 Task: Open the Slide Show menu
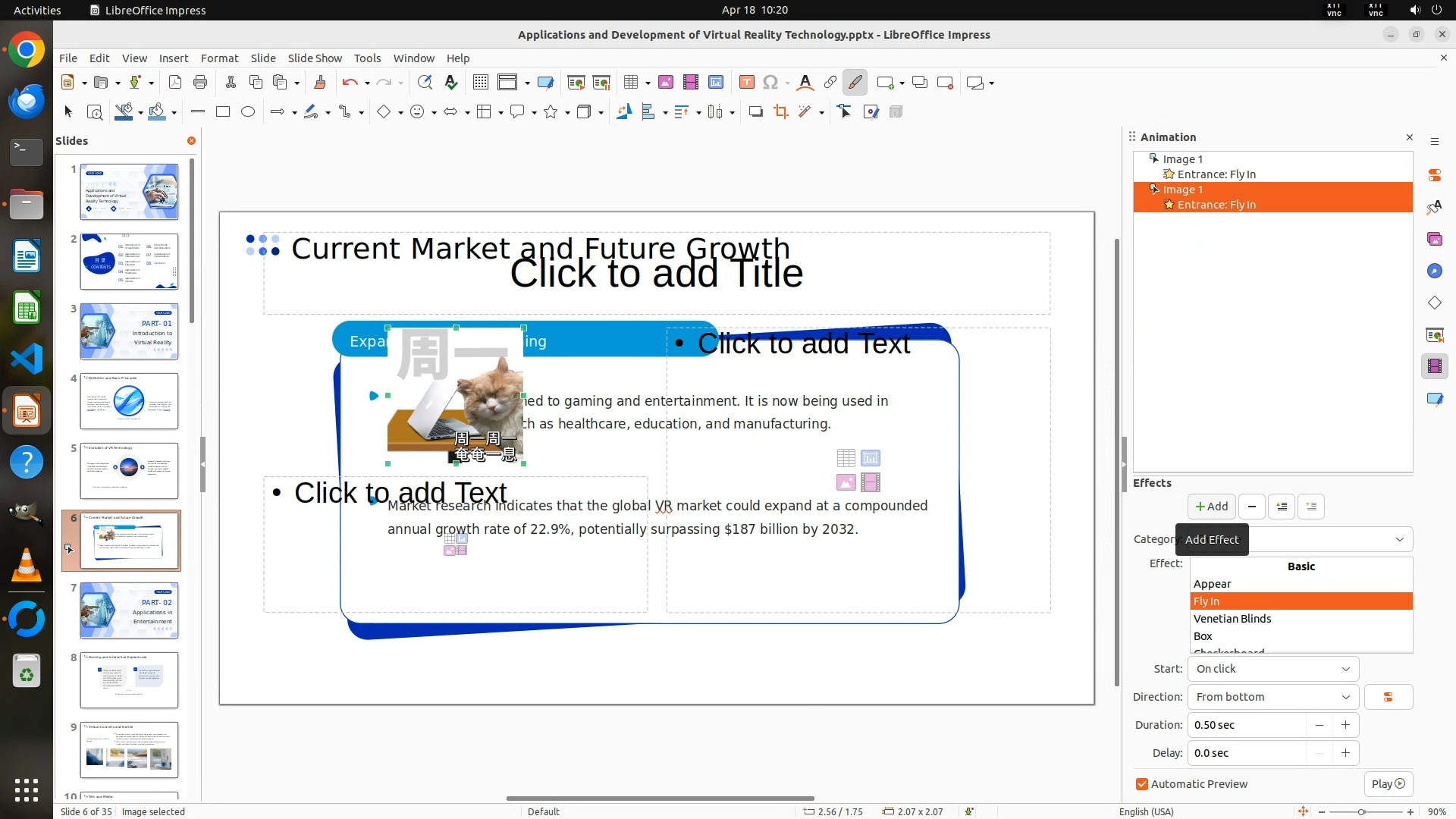click(315, 58)
